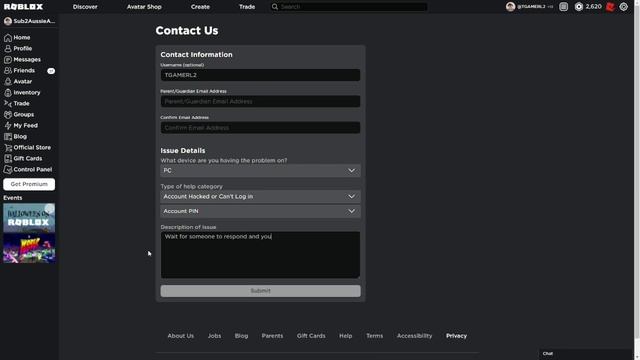Open the Chat bar at bottom right

[x=586, y=354]
